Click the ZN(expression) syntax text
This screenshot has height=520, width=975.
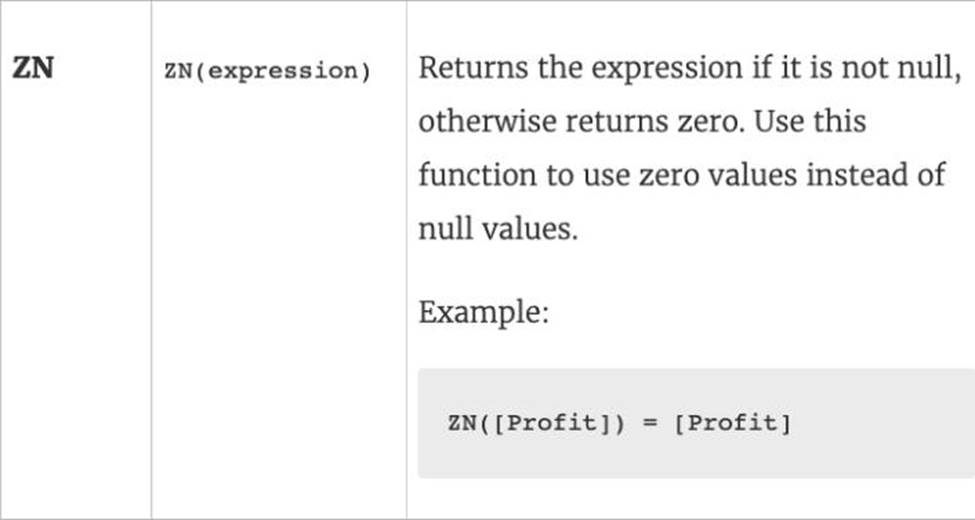click(x=266, y=72)
